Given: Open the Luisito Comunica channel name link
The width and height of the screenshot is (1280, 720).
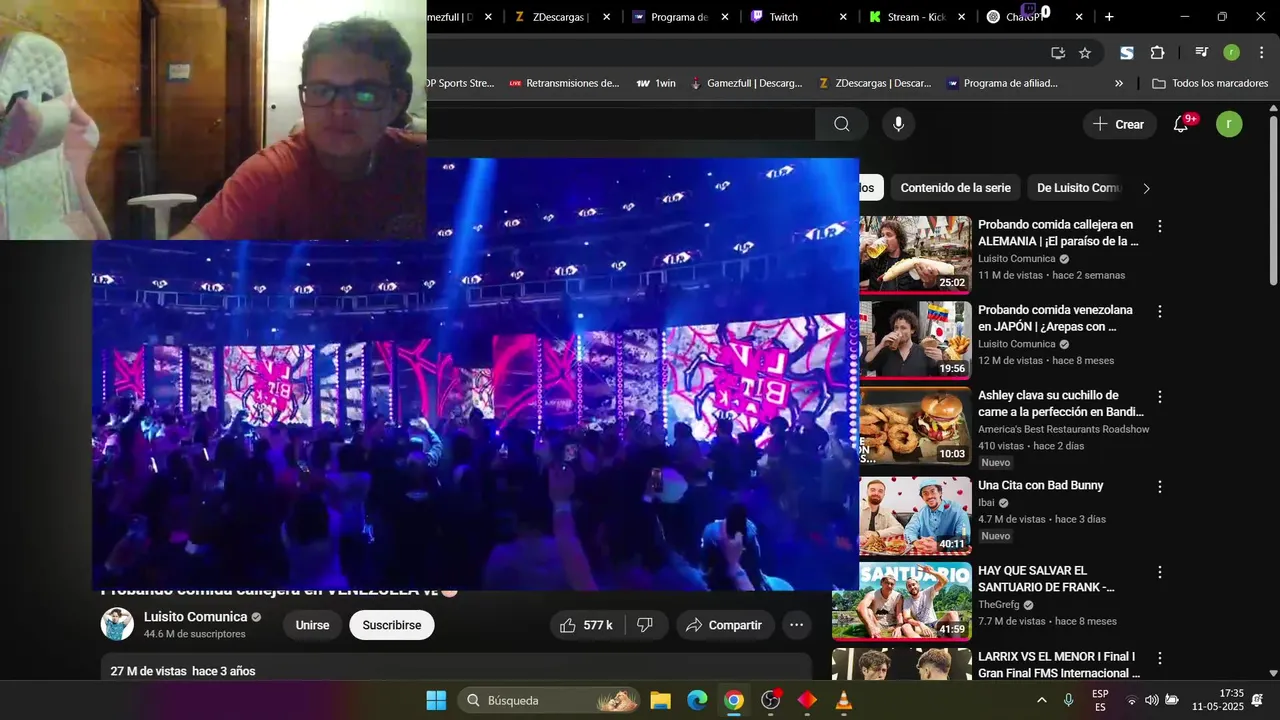Looking at the screenshot, I should pyautogui.click(x=195, y=617).
